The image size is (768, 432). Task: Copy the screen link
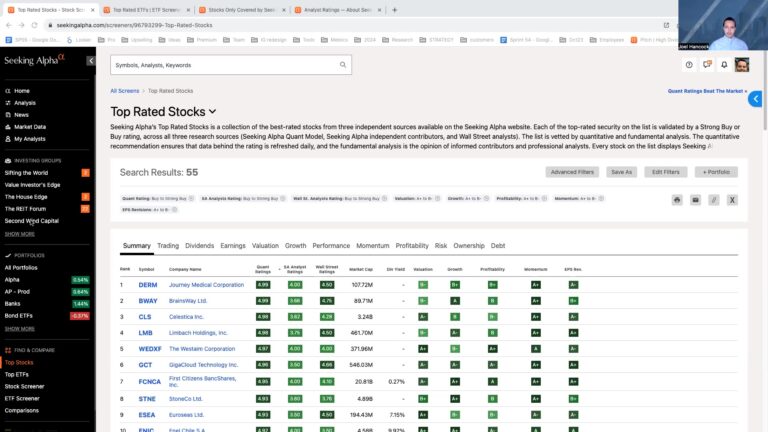(x=714, y=200)
